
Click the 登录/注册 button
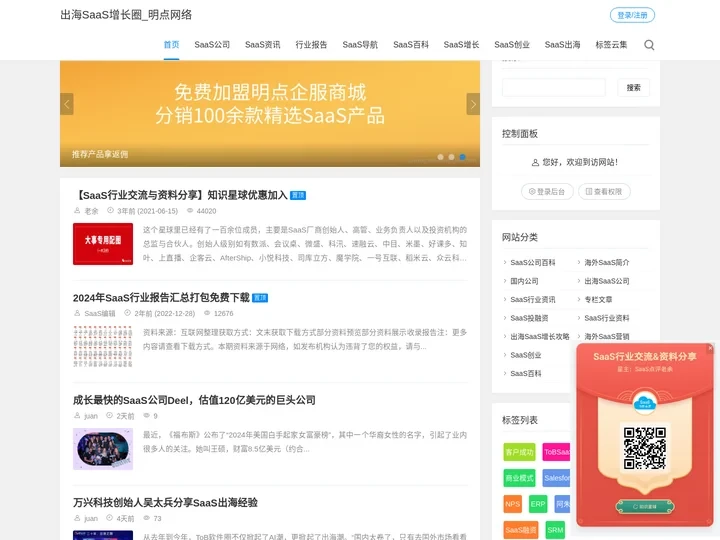(x=632, y=15)
